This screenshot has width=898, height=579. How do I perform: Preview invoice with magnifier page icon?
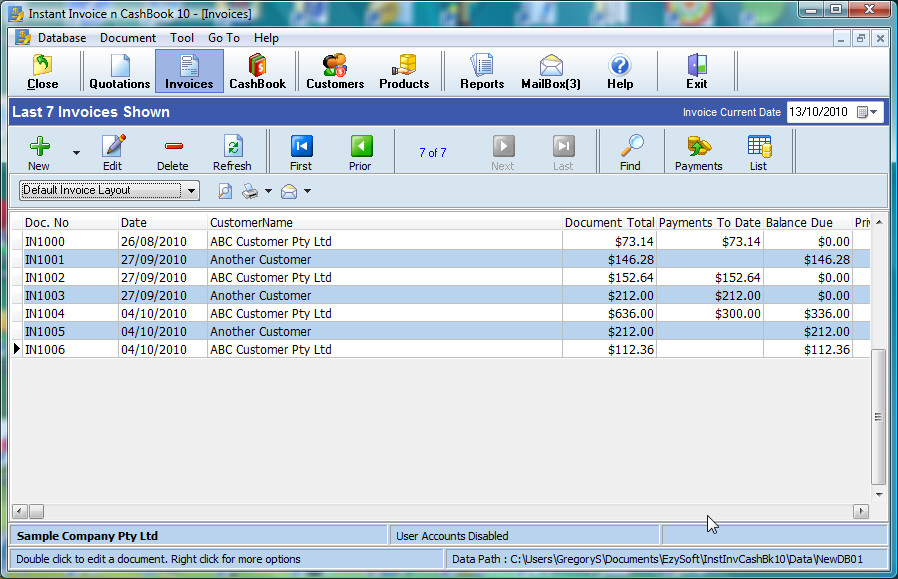225,191
